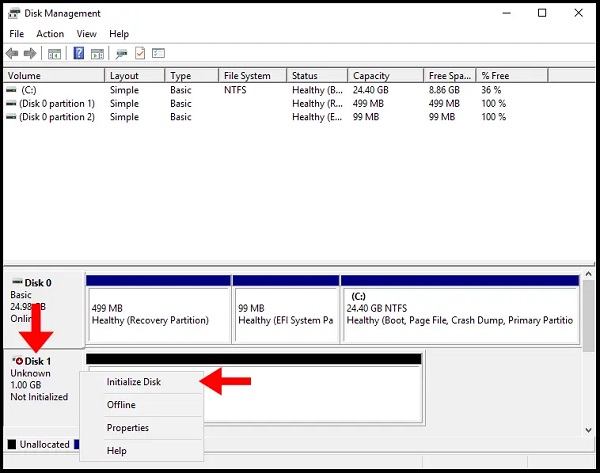Click the Disk 1 not-initialized red icon

pyautogui.click(x=18, y=360)
